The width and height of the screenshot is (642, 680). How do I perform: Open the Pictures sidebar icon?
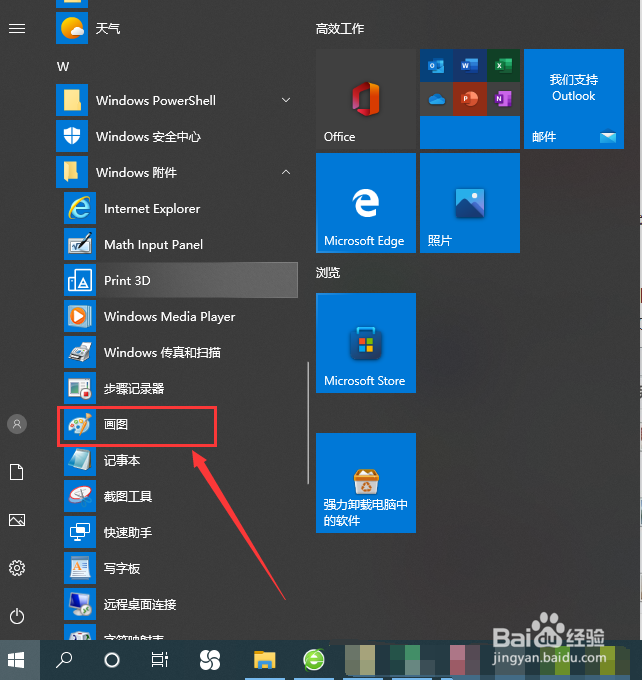(x=17, y=520)
